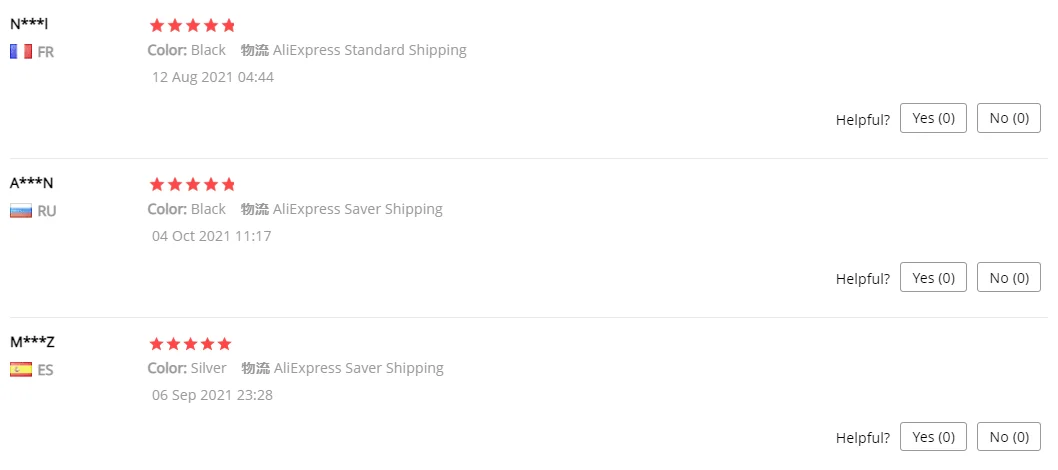Vote Yes on M***Z's review
1058x470 pixels.
pyautogui.click(x=933, y=437)
